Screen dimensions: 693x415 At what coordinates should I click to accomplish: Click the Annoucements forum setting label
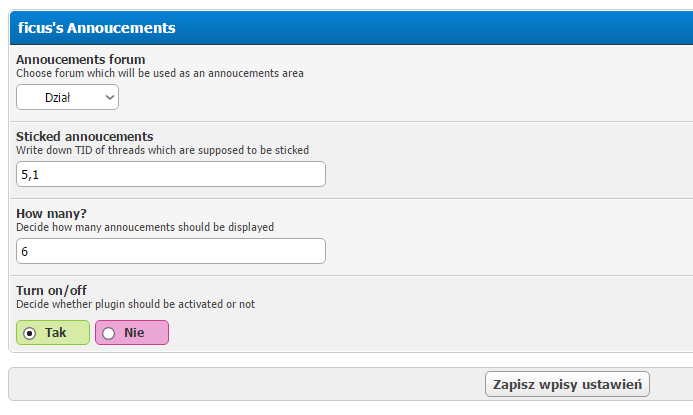[x=81, y=59]
